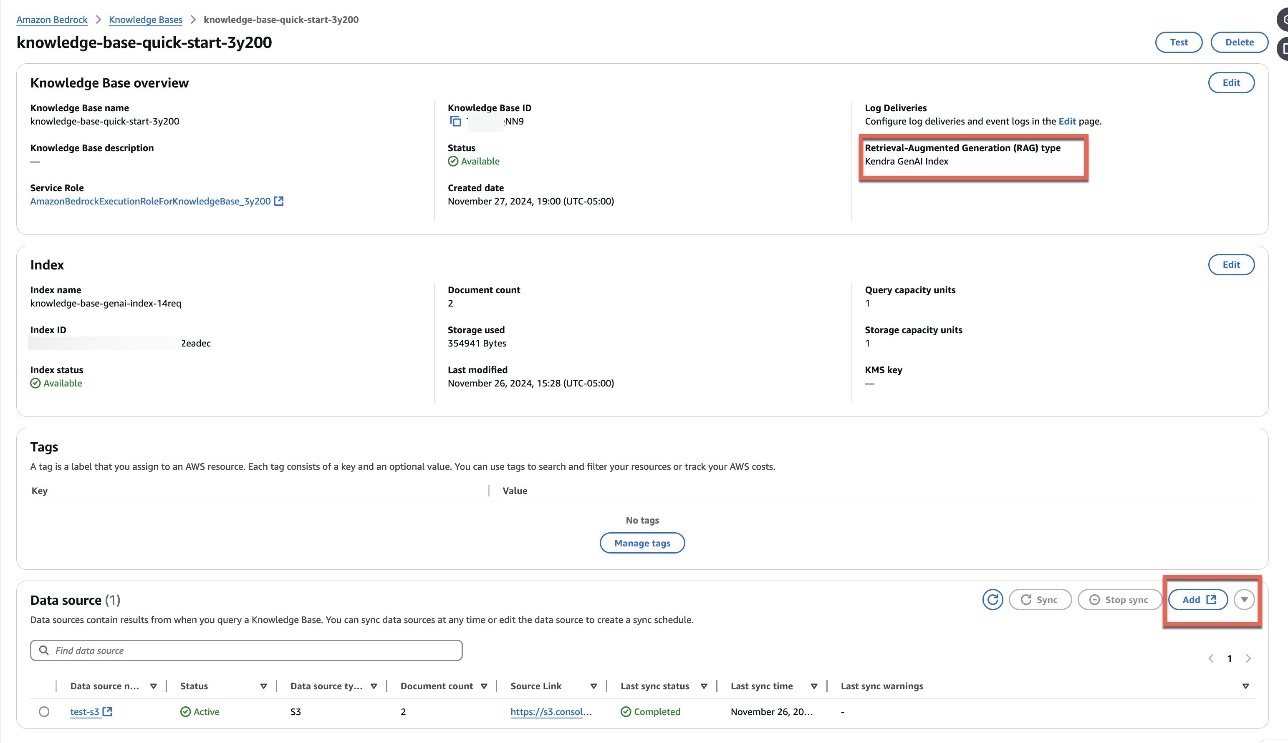
Task: Sort by Last sync warnings column
Action: (1246, 686)
